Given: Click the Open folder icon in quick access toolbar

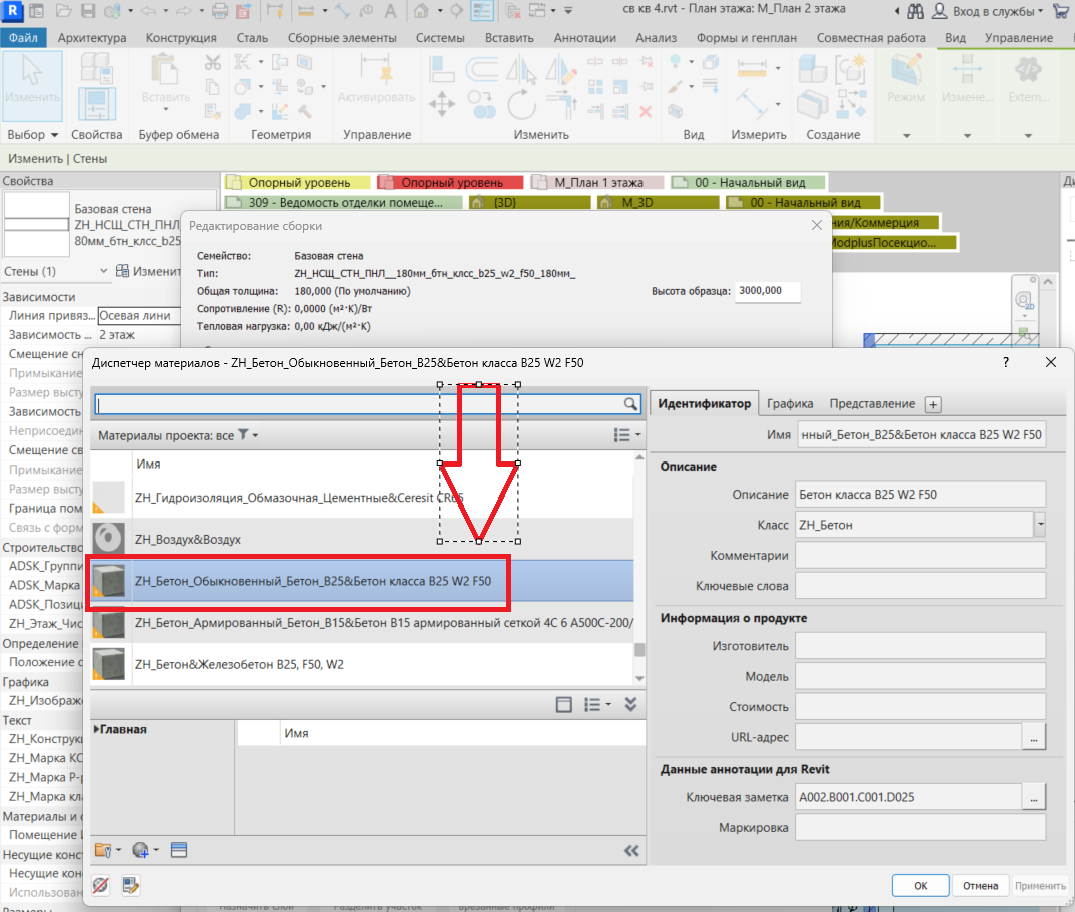Looking at the screenshot, I should coord(63,11).
